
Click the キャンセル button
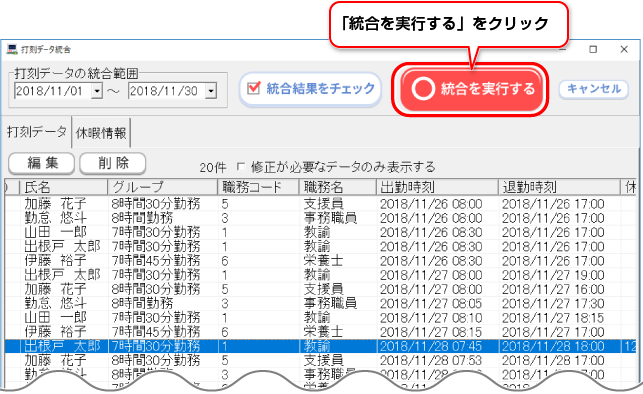tap(593, 89)
